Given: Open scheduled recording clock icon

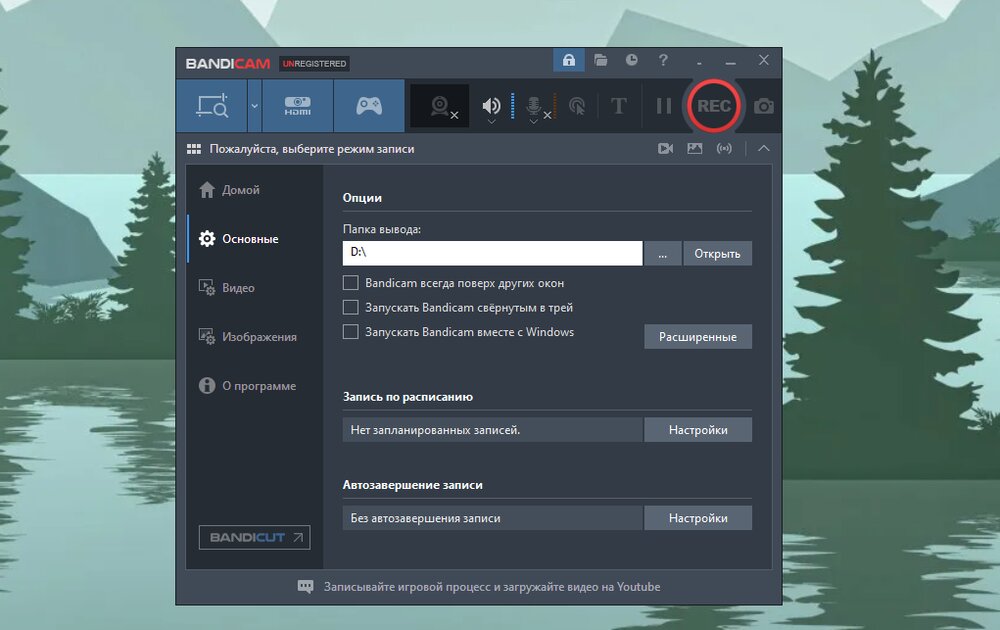Looking at the screenshot, I should click(631, 60).
